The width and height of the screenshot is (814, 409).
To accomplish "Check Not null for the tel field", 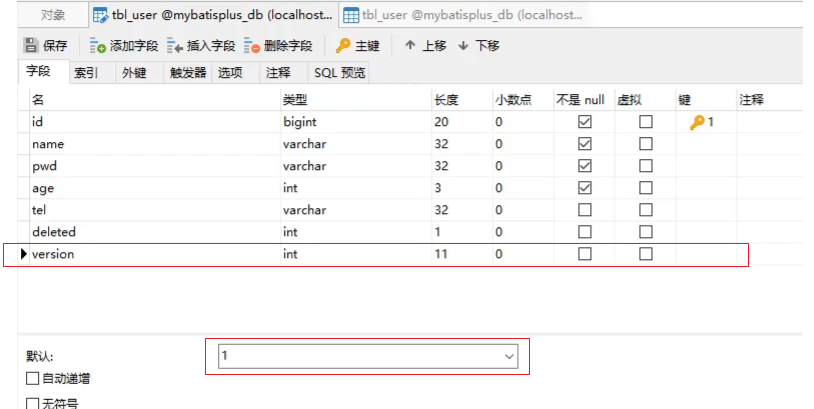I will [585, 210].
